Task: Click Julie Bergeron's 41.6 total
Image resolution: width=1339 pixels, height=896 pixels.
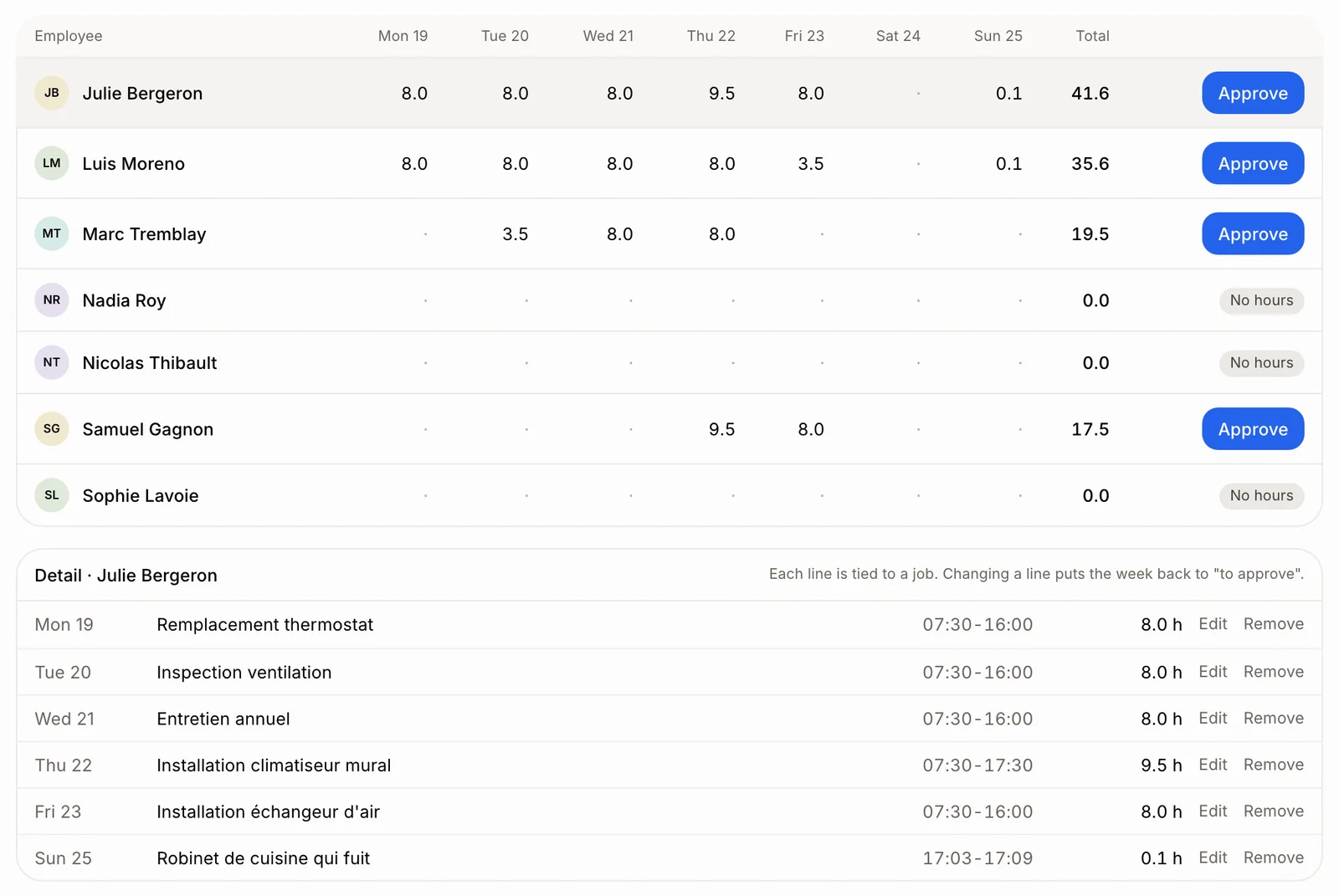Action: pos(1090,93)
